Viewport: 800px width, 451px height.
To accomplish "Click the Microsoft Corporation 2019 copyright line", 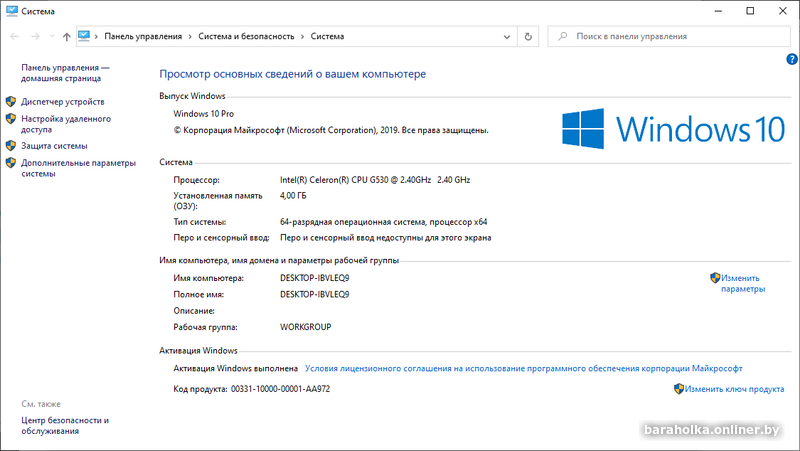I will pyautogui.click(x=331, y=130).
